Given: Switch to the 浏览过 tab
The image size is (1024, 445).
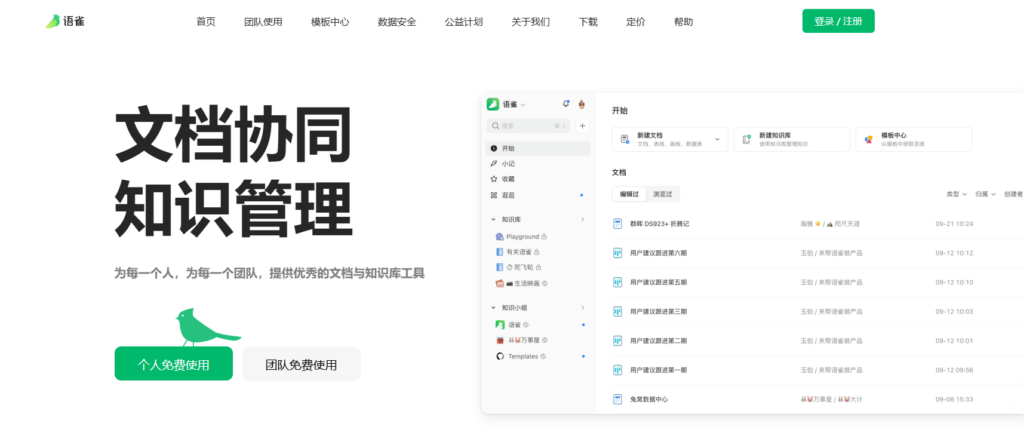Looking at the screenshot, I should pos(661,194).
